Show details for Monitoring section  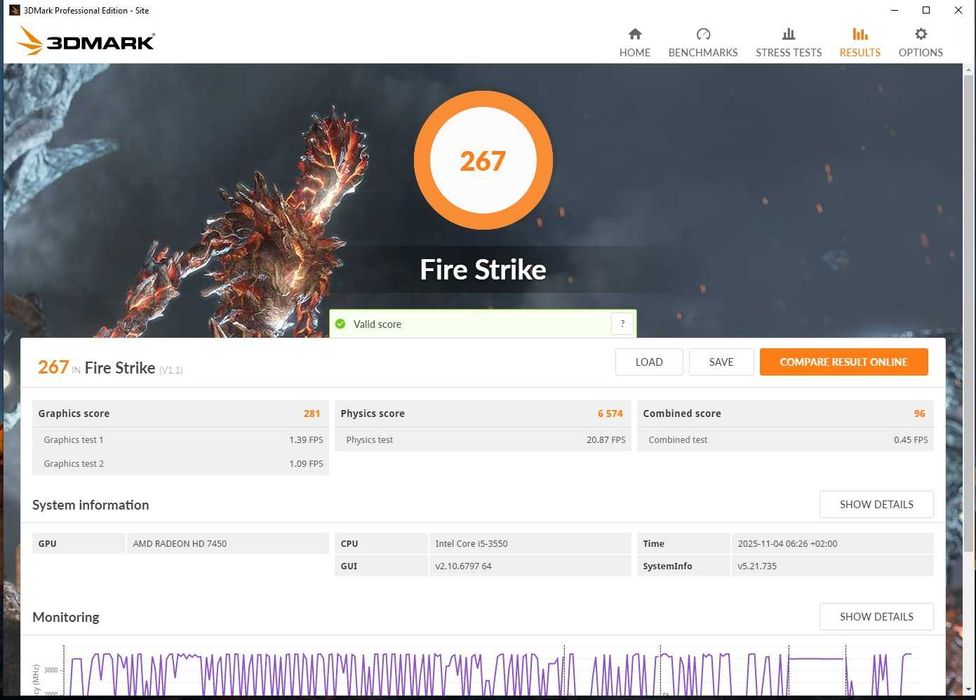876,617
